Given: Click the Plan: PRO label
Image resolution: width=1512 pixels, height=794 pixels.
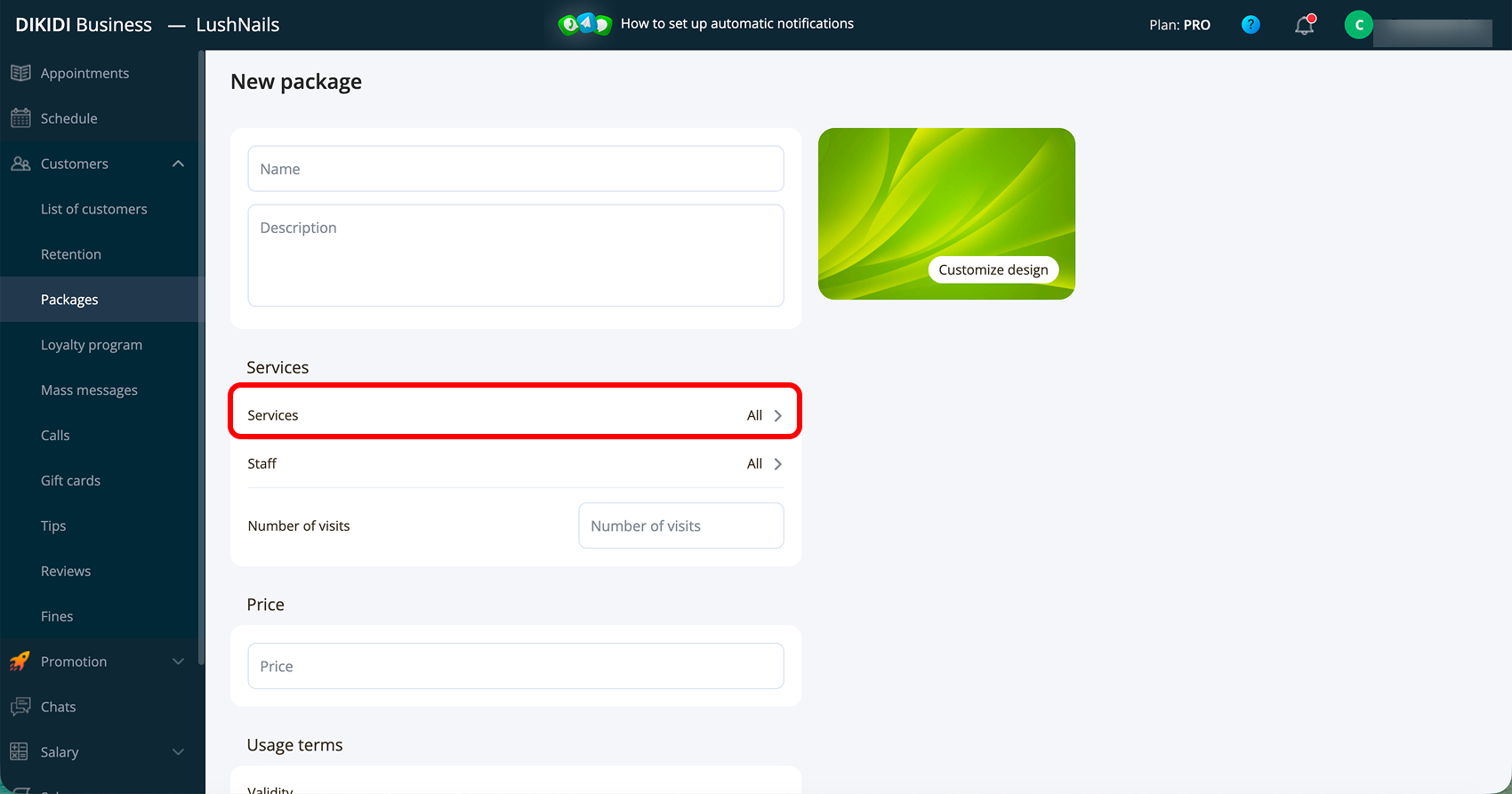Looking at the screenshot, I should (x=1179, y=25).
